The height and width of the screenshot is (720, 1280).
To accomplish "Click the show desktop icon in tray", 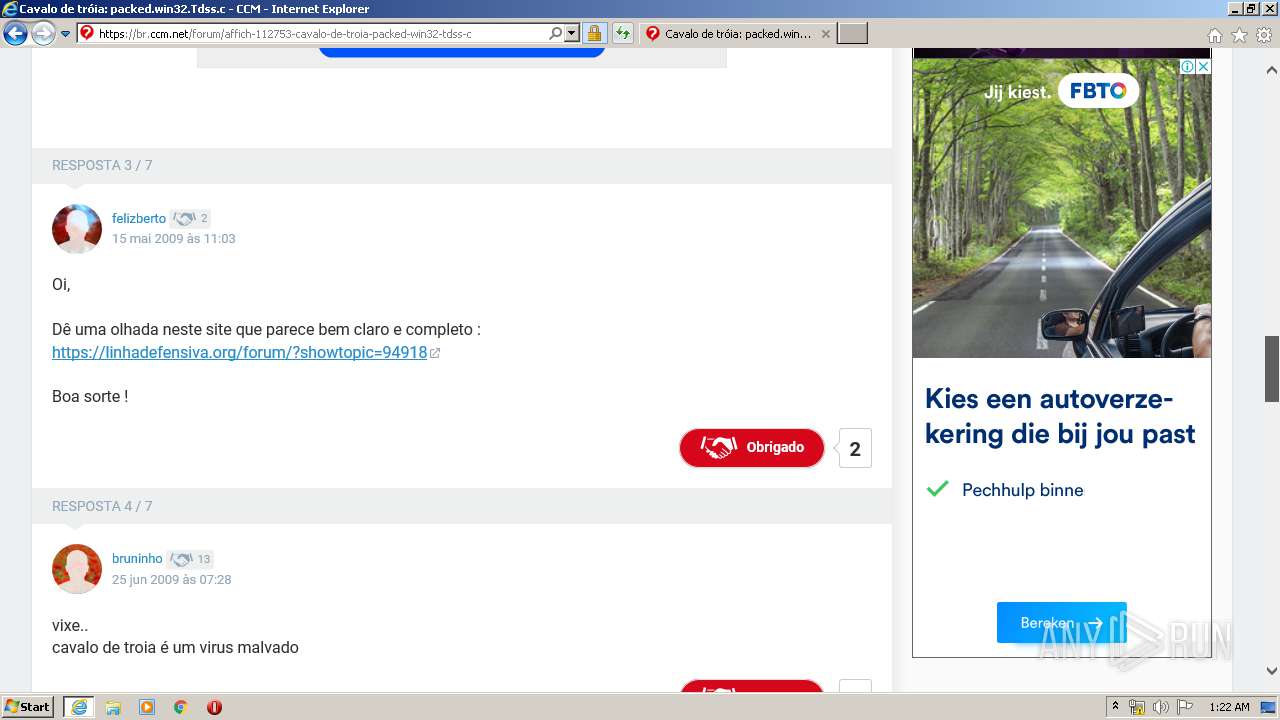I will point(1269,707).
